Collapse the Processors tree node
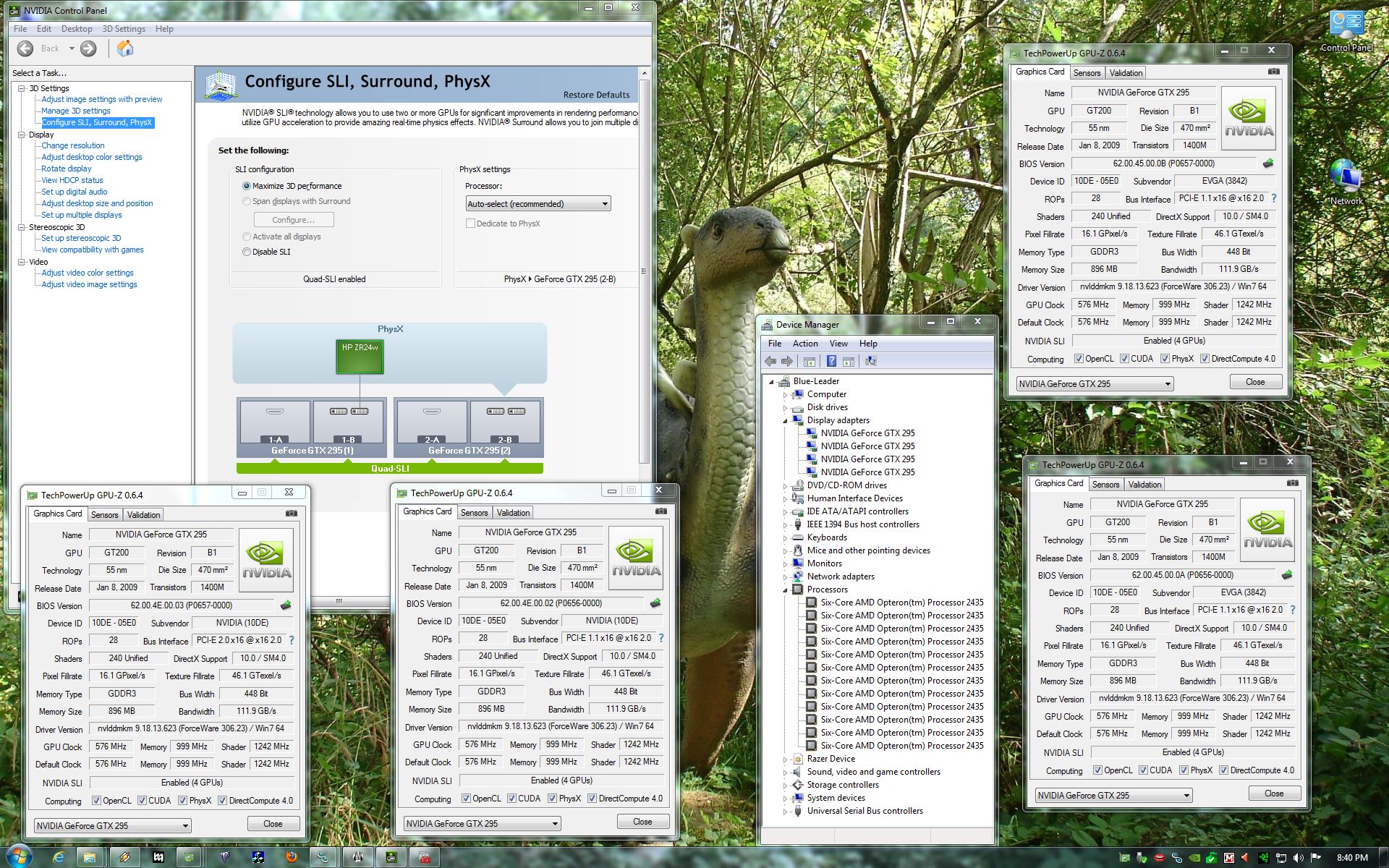Screen dimensions: 1389x868 (x=785, y=590)
